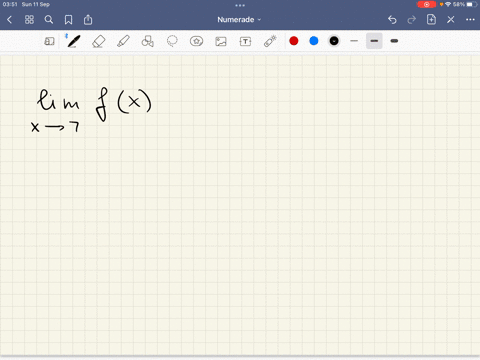Choose the black pen color
This screenshot has height=360, width=480.
[x=334, y=41]
